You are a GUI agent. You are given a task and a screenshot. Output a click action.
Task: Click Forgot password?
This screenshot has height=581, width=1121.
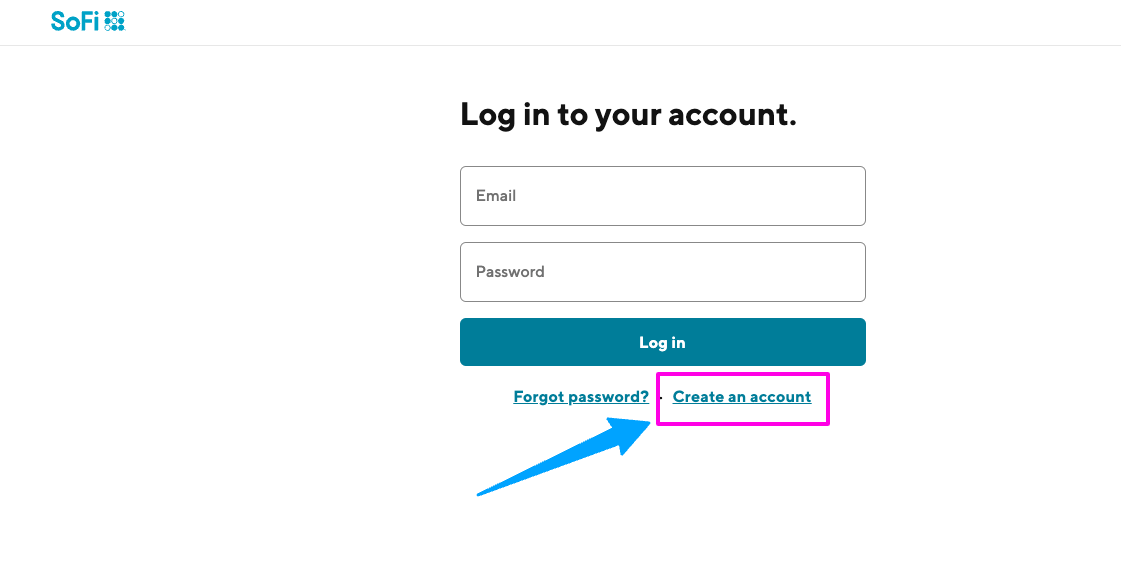coord(580,397)
